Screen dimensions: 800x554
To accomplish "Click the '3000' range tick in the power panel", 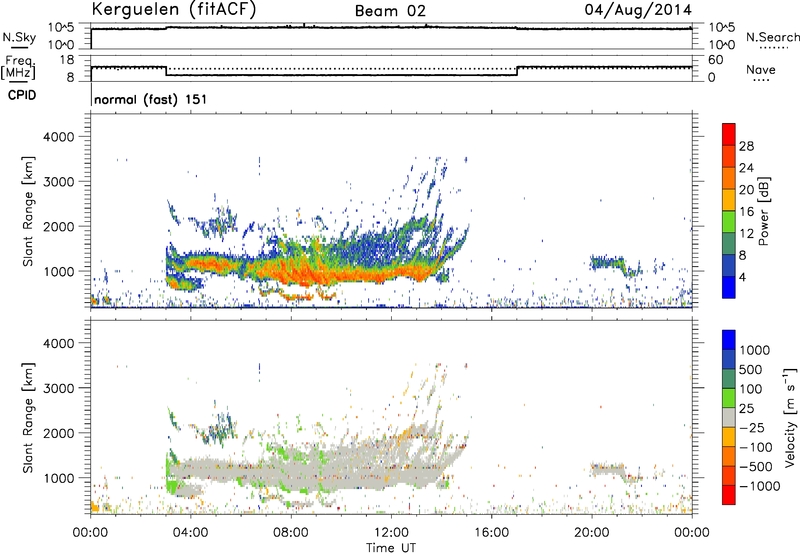I will [x=58, y=182].
